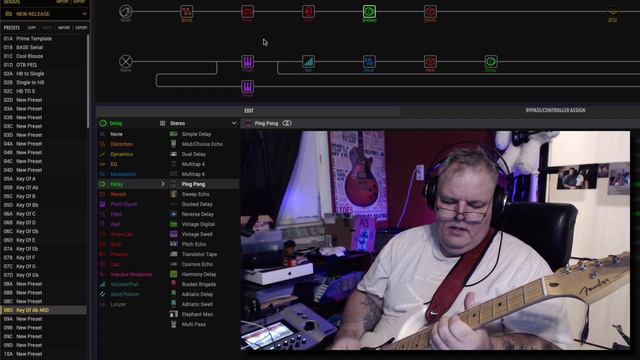Click the preset list scrollbar
This screenshot has width=640, height=360.
[88, 80]
